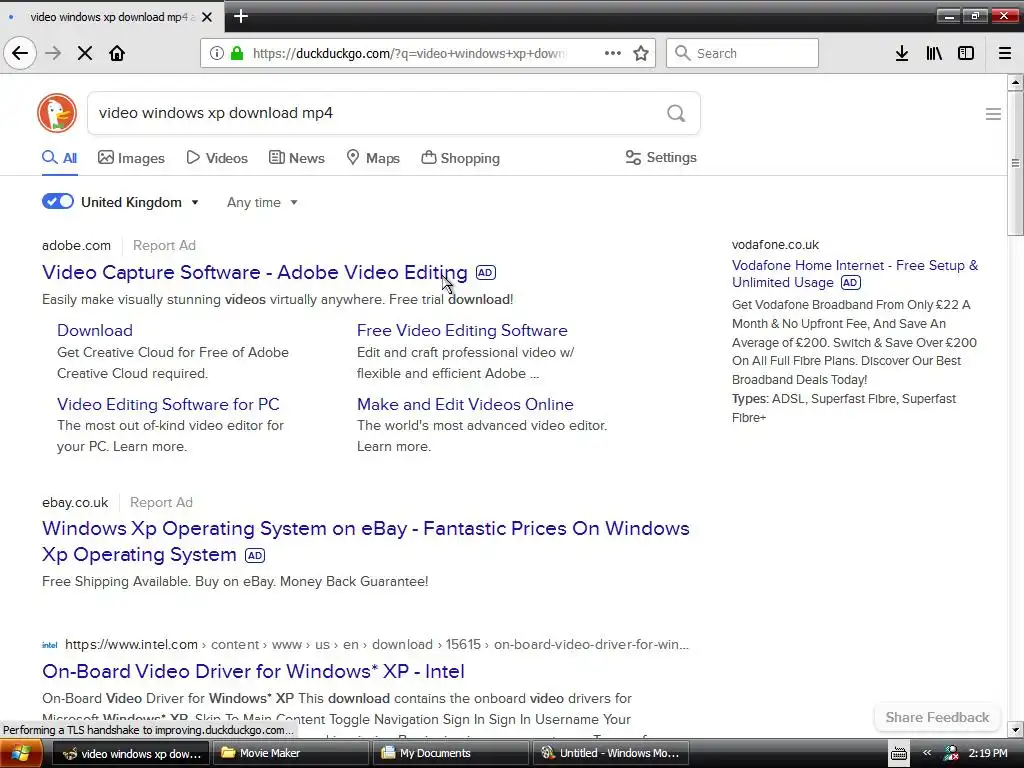Open the browser home page
This screenshot has width=1024, height=768.
point(117,53)
